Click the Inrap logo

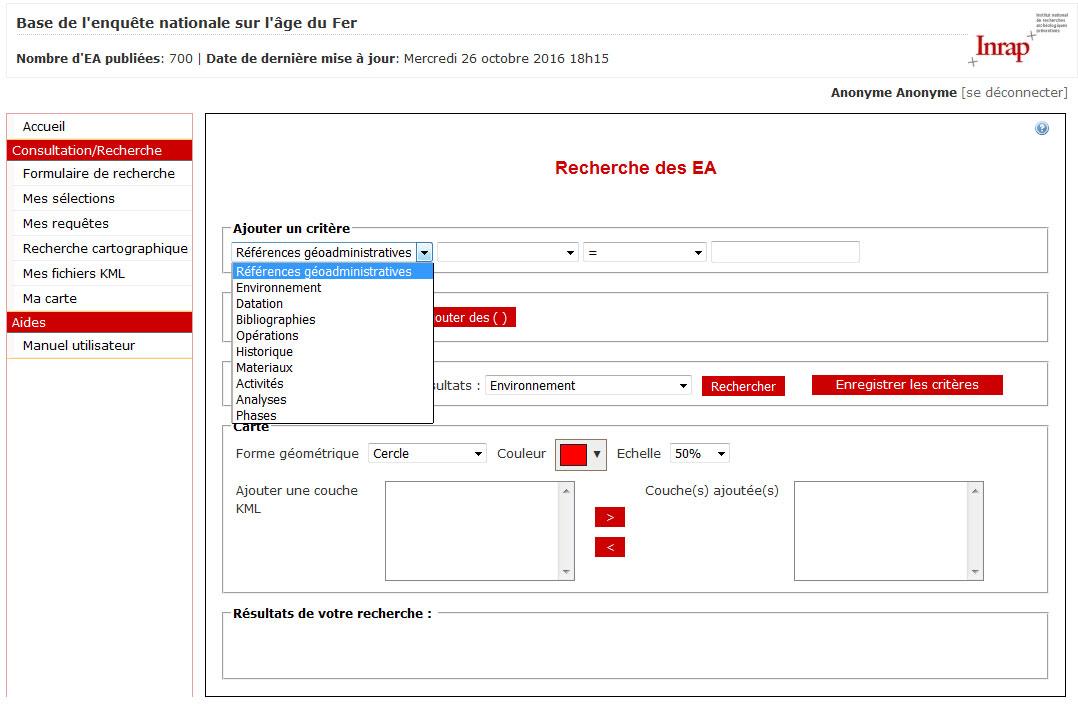tap(1001, 45)
